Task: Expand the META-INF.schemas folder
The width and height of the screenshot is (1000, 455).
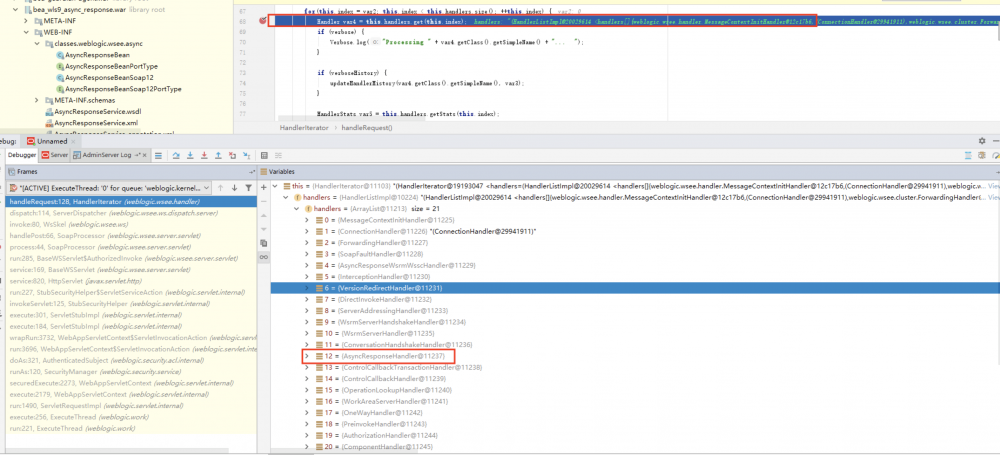Action: tap(38, 100)
